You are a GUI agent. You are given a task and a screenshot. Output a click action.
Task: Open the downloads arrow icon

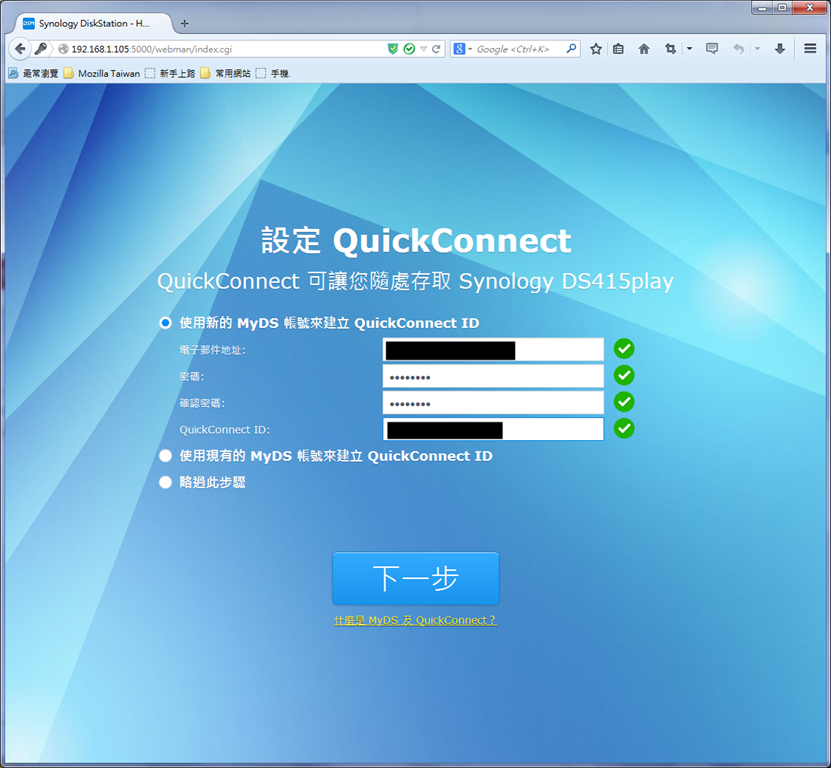click(x=780, y=49)
